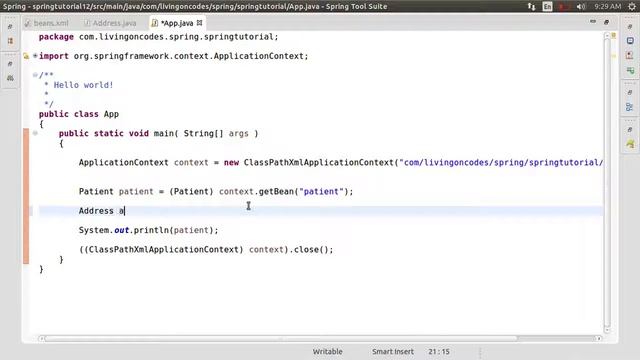The image size is (640, 360).
Task: Open the En keyboard layout indicator
Action: (547, 6)
